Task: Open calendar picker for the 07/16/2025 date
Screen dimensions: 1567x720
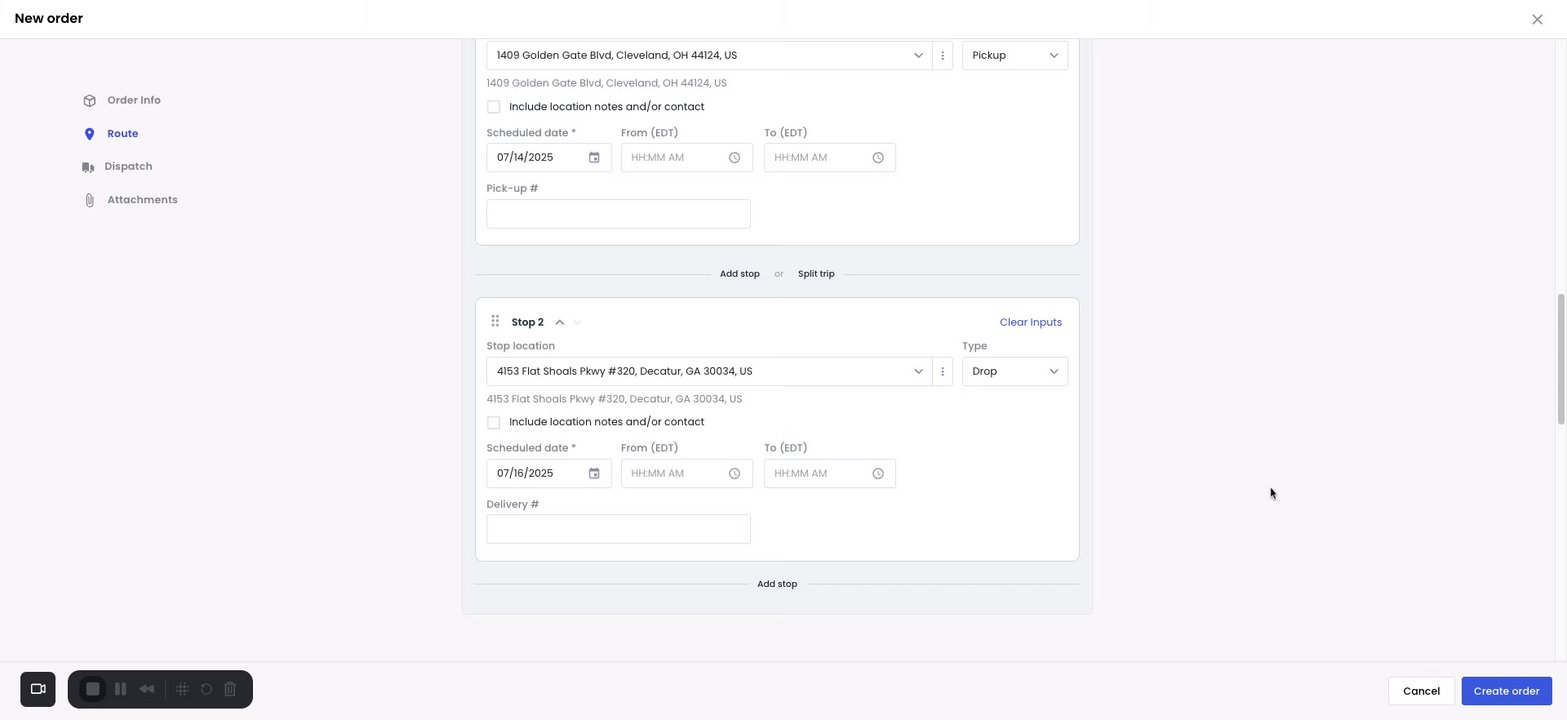Action: point(594,474)
